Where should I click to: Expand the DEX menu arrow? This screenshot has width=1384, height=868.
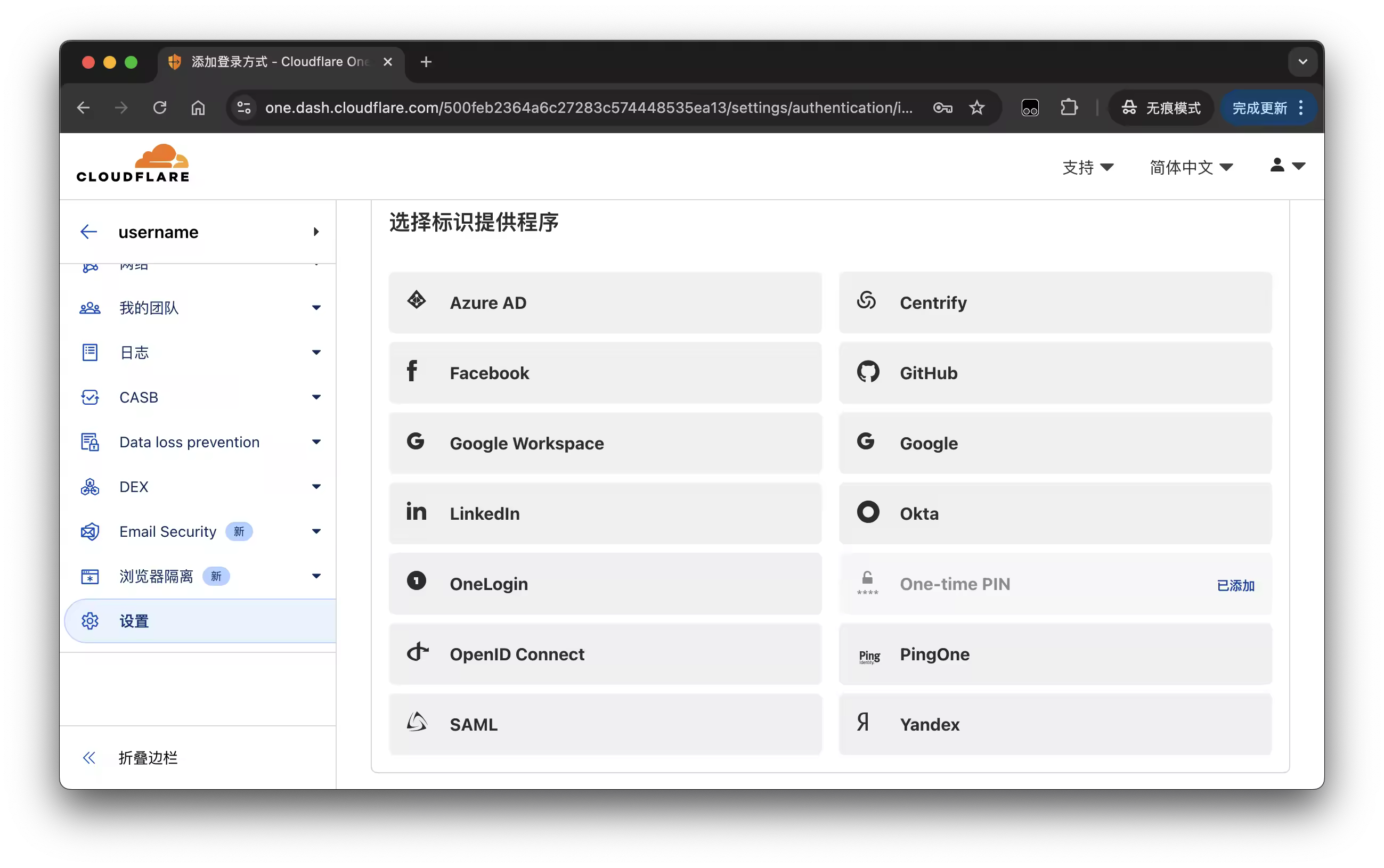click(x=316, y=487)
